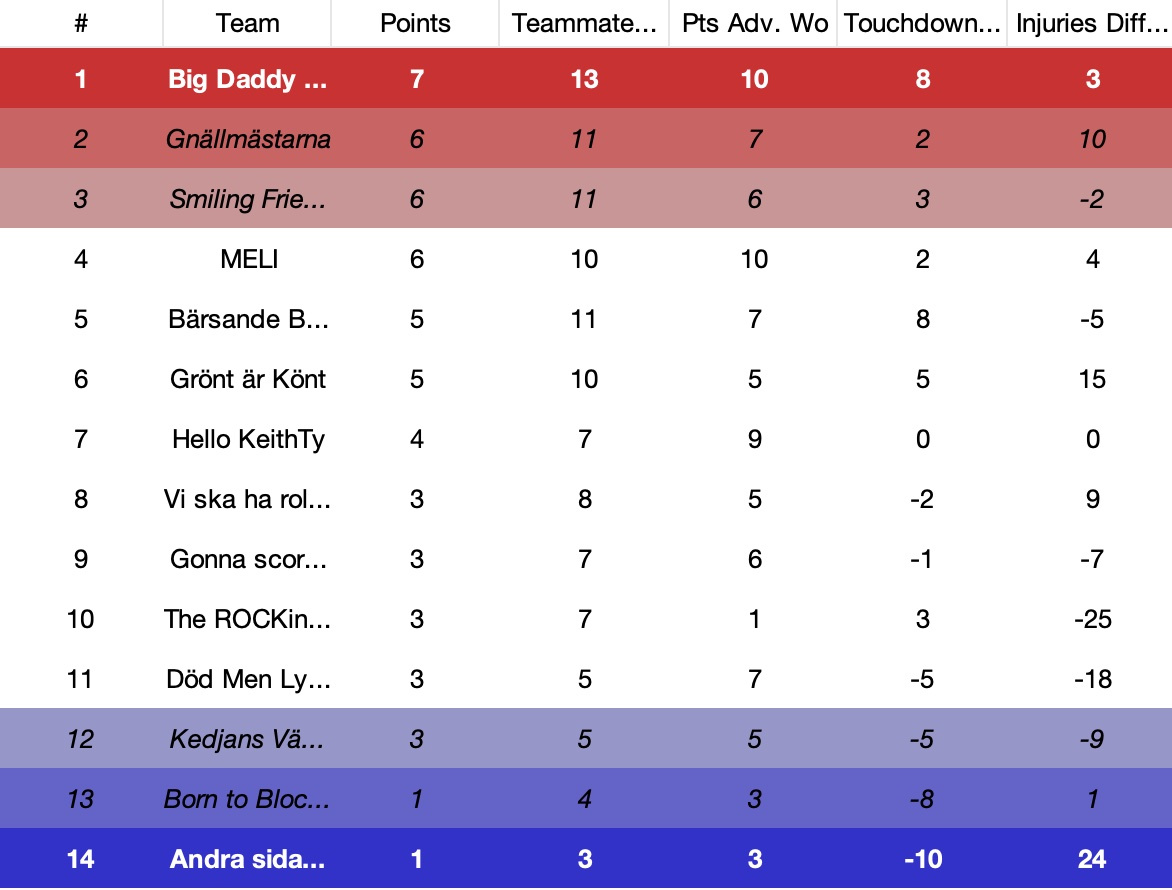Screen dimensions: 1172x890
Task: Select the Kedjans Vä... team name
Action: tap(247, 739)
